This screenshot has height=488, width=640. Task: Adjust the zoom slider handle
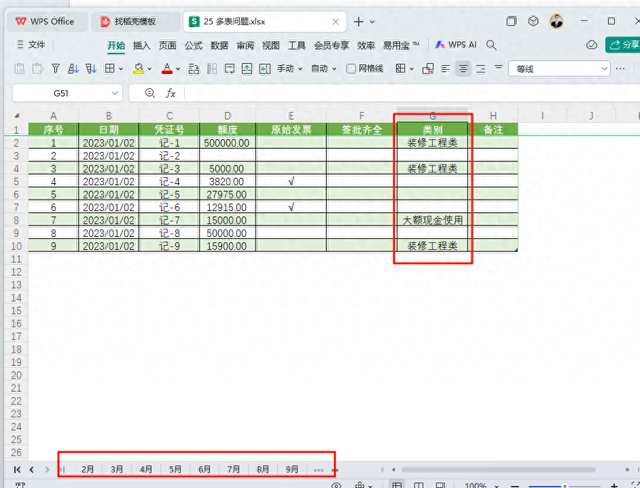pyautogui.click(x=565, y=486)
